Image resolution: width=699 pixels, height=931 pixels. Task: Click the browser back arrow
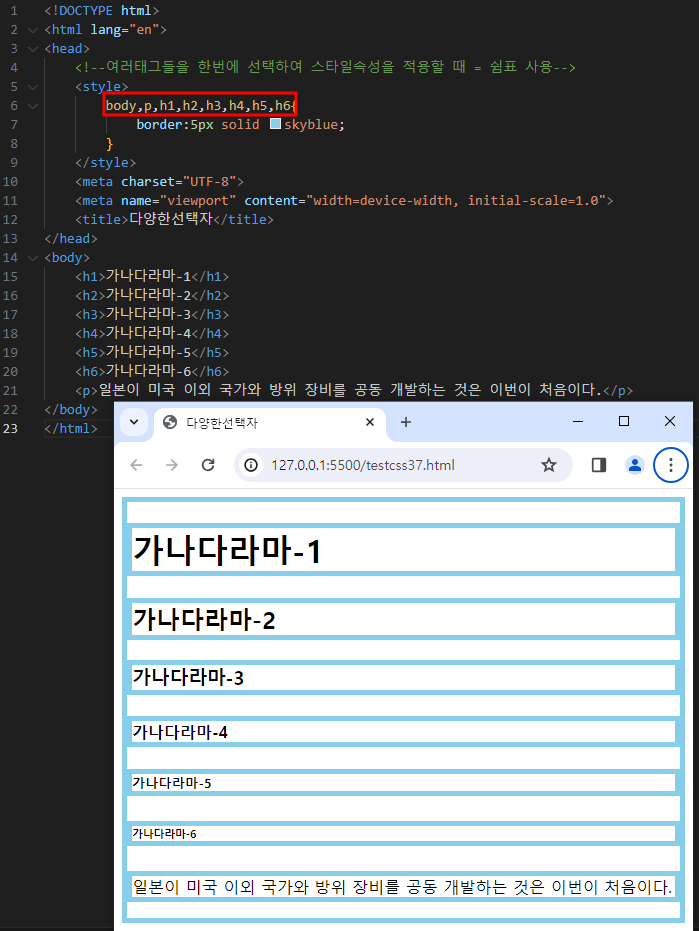point(136,465)
